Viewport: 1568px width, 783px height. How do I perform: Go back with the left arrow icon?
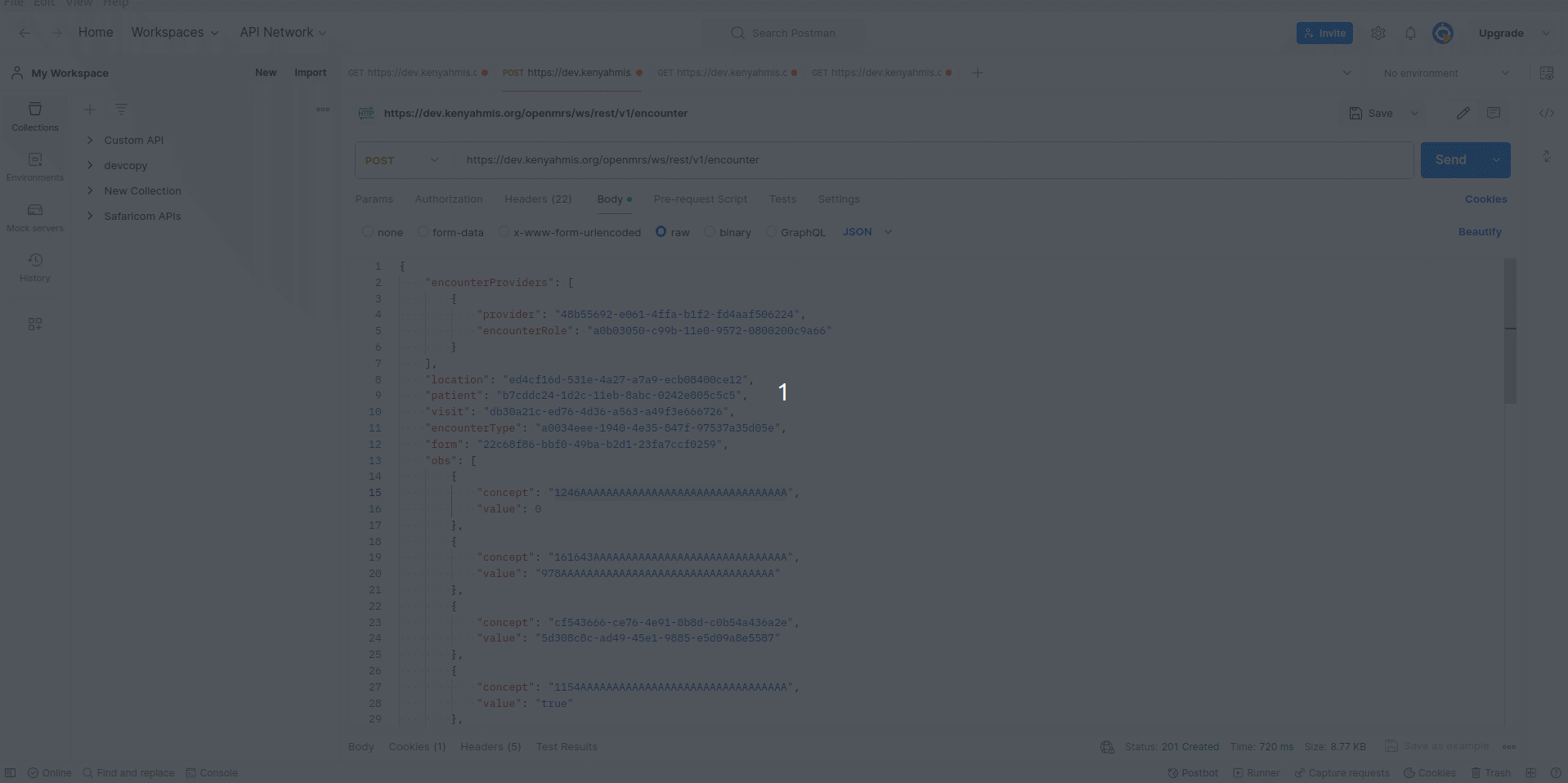25,33
